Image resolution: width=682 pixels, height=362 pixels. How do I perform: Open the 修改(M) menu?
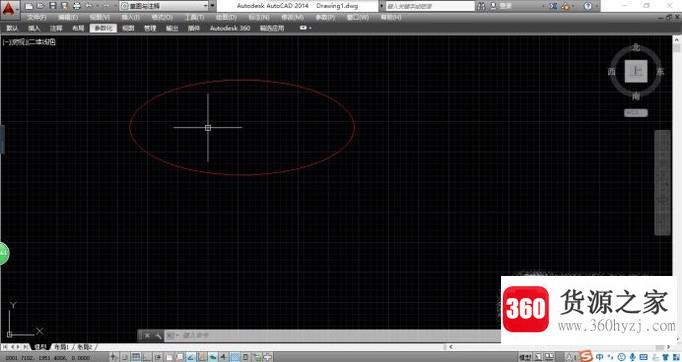(x=293, y=17)
